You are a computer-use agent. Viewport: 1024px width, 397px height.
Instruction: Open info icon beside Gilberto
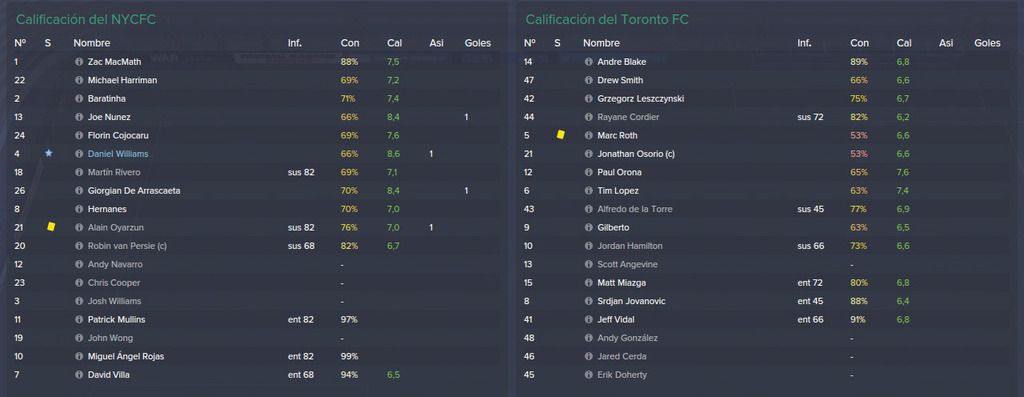[x=588, y=228]
